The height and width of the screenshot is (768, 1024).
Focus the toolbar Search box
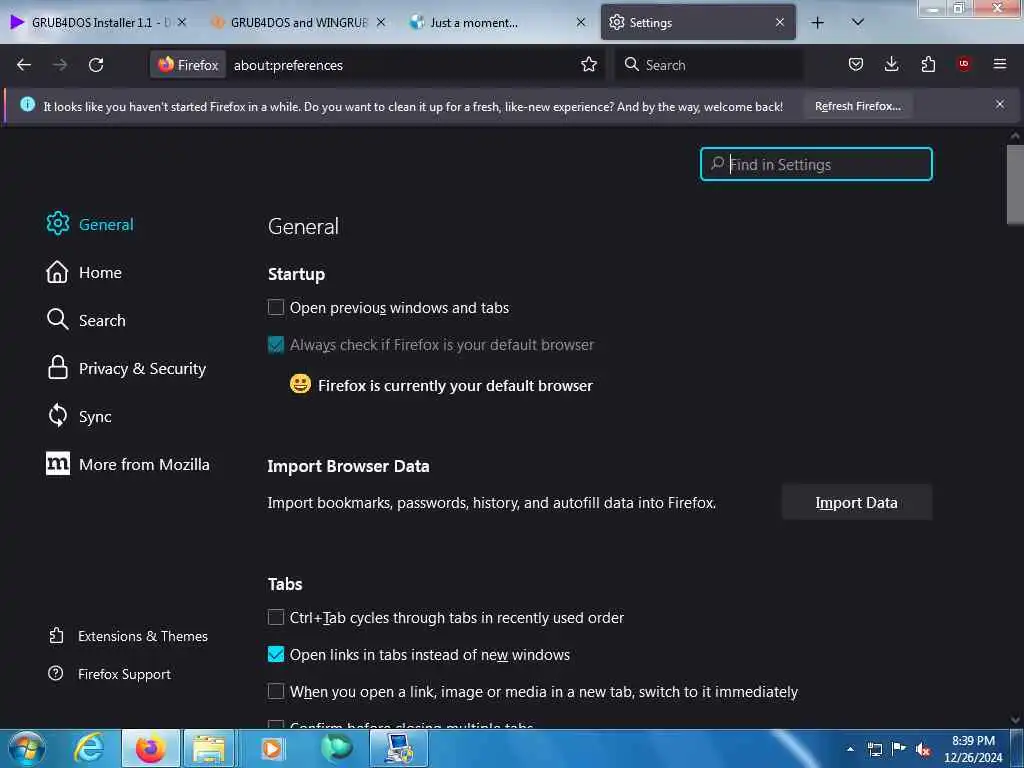pos(709,65)
